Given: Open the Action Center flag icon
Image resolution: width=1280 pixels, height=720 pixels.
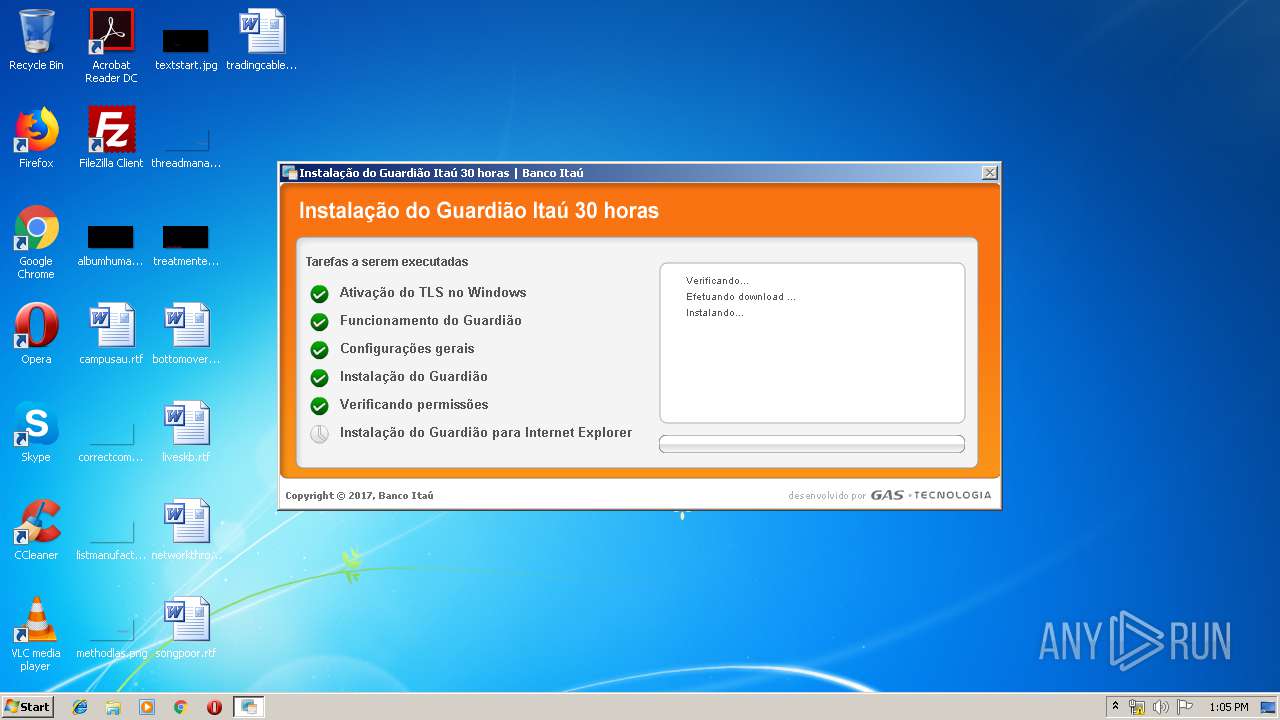Looking at the screenshot, I should (x=1185, y=707).
